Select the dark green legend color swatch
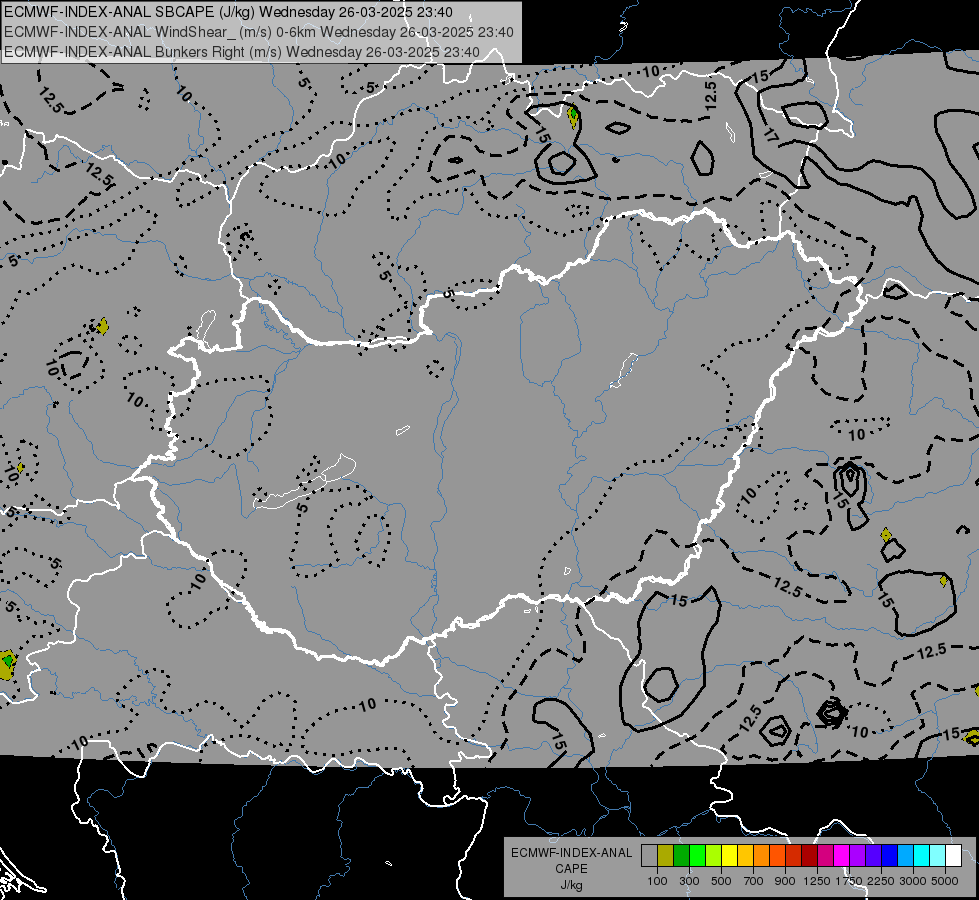This screenshot has width=979, height=900. 681,855
